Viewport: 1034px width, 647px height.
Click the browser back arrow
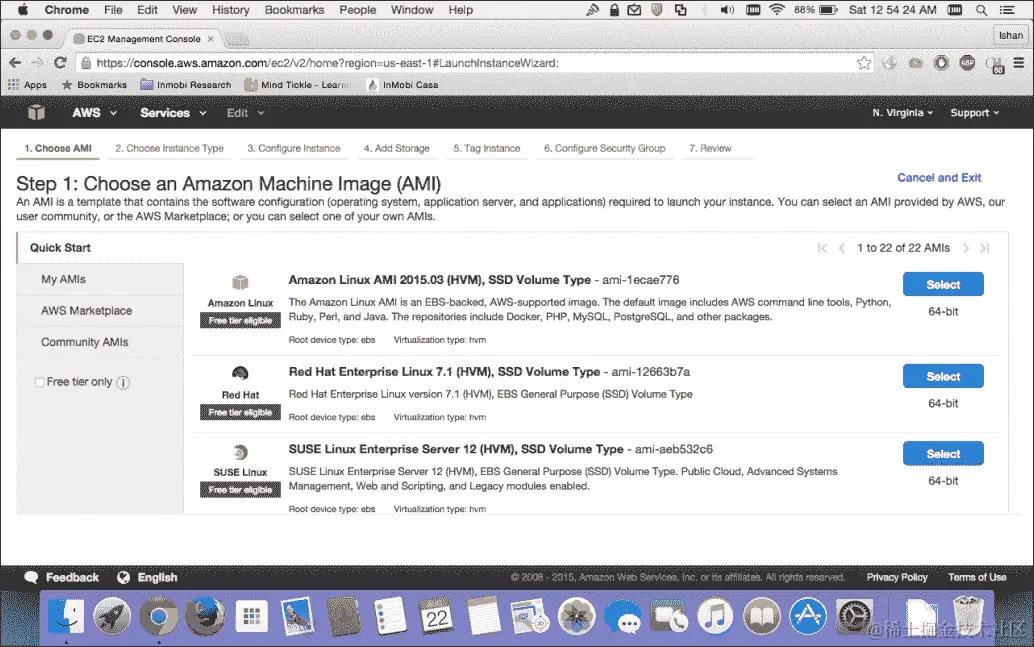click(15, 63)
